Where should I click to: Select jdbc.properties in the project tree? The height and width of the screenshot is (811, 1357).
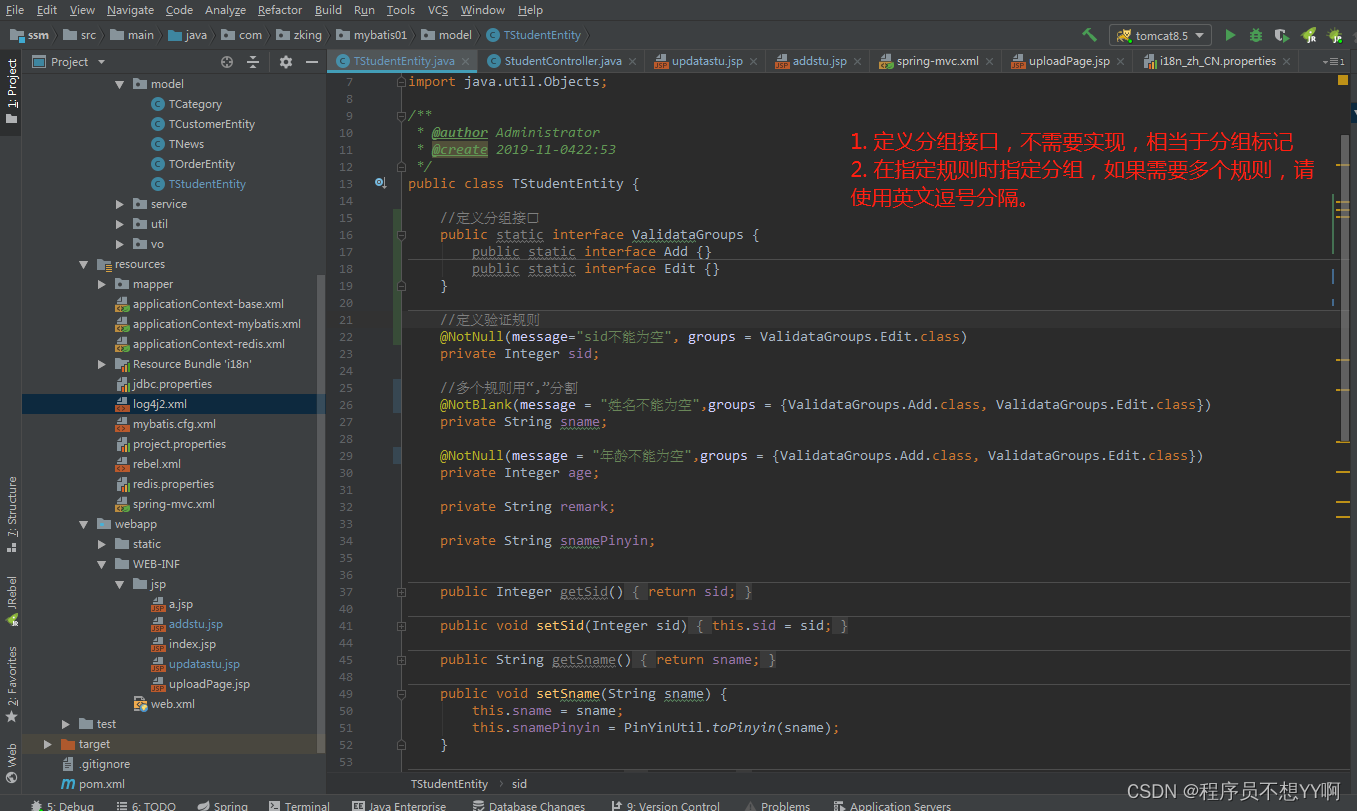click(172, 384)
